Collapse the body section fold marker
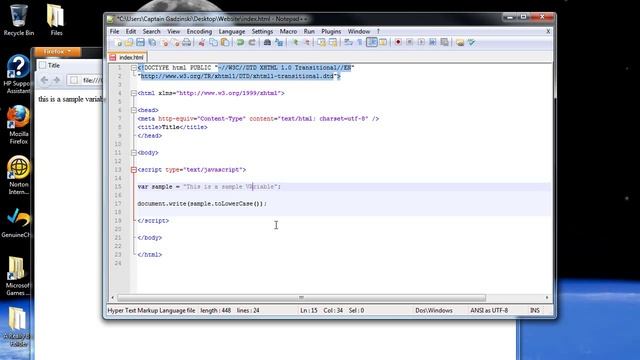The width and height of the screenshot is (640, 360). click(x=133, y=153)
